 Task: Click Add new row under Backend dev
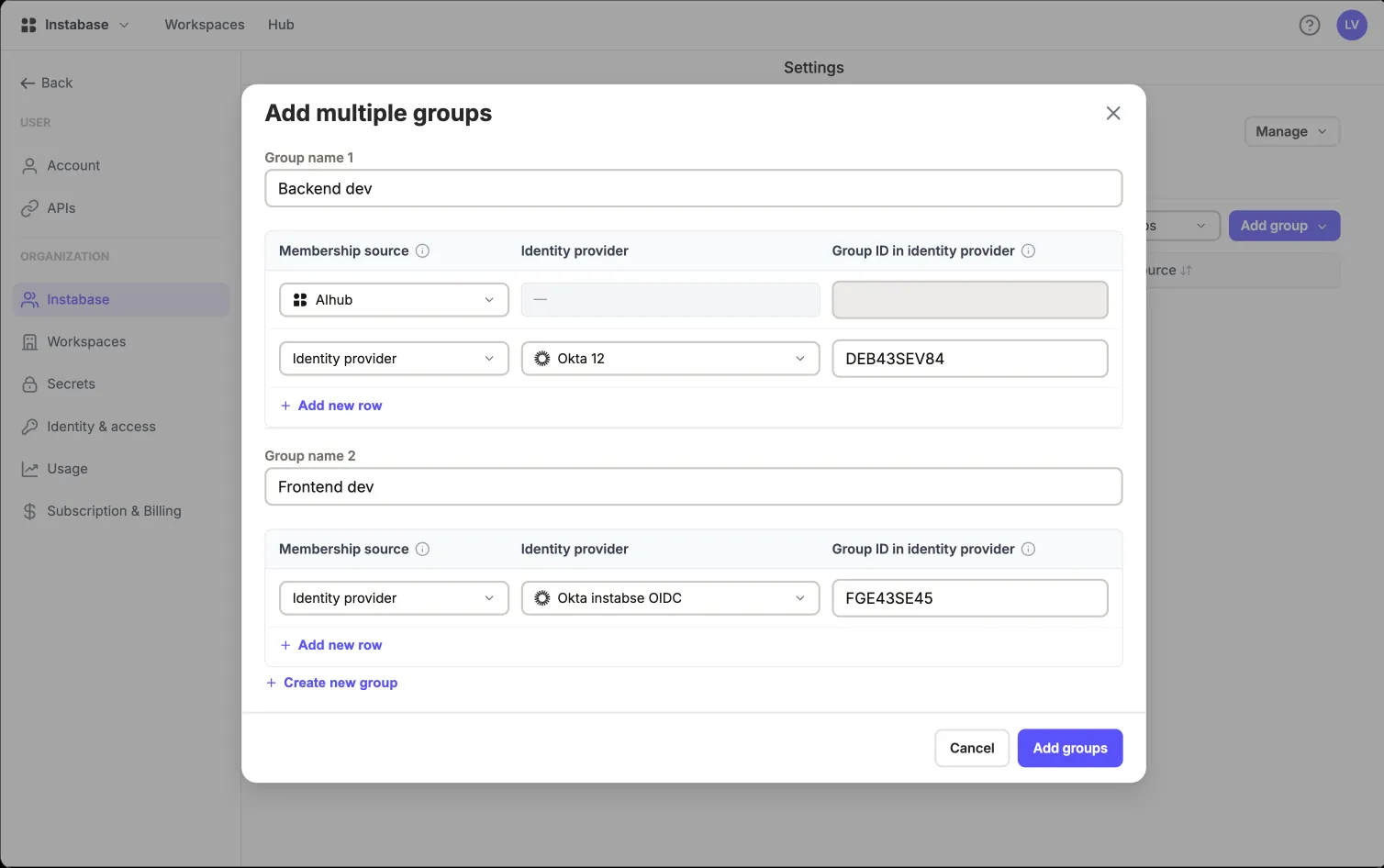(x=331, y=406)
